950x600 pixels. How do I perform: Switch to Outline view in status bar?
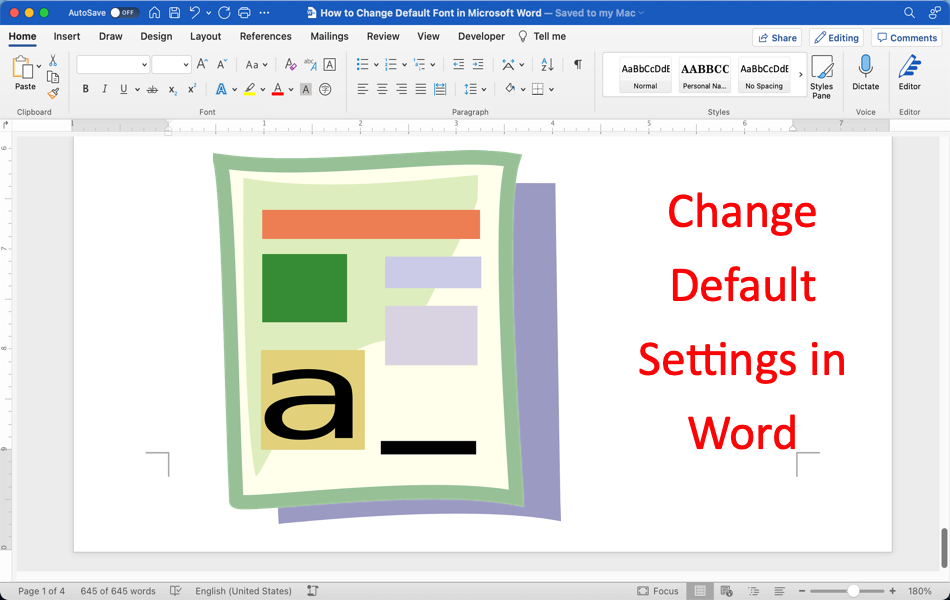point(753,591)
